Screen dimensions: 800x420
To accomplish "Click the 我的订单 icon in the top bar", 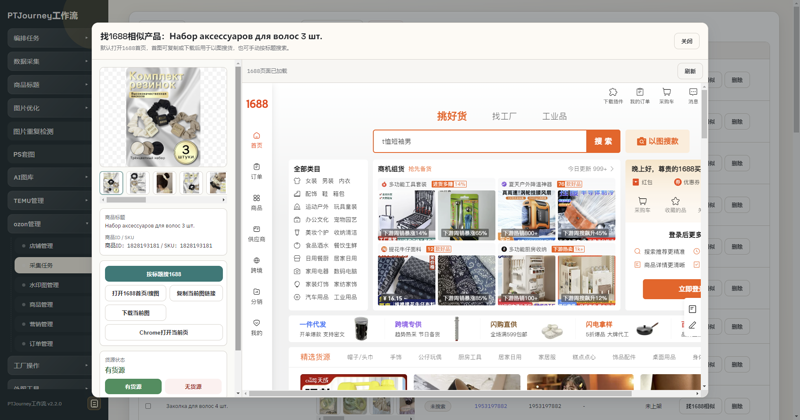I will tap(639, 92).
